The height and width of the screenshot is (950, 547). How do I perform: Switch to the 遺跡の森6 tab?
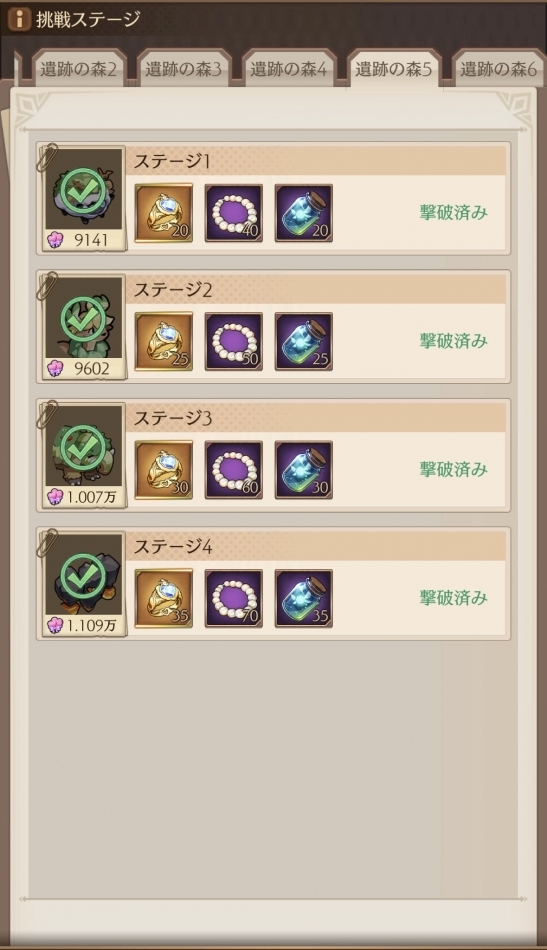(499, 69)
